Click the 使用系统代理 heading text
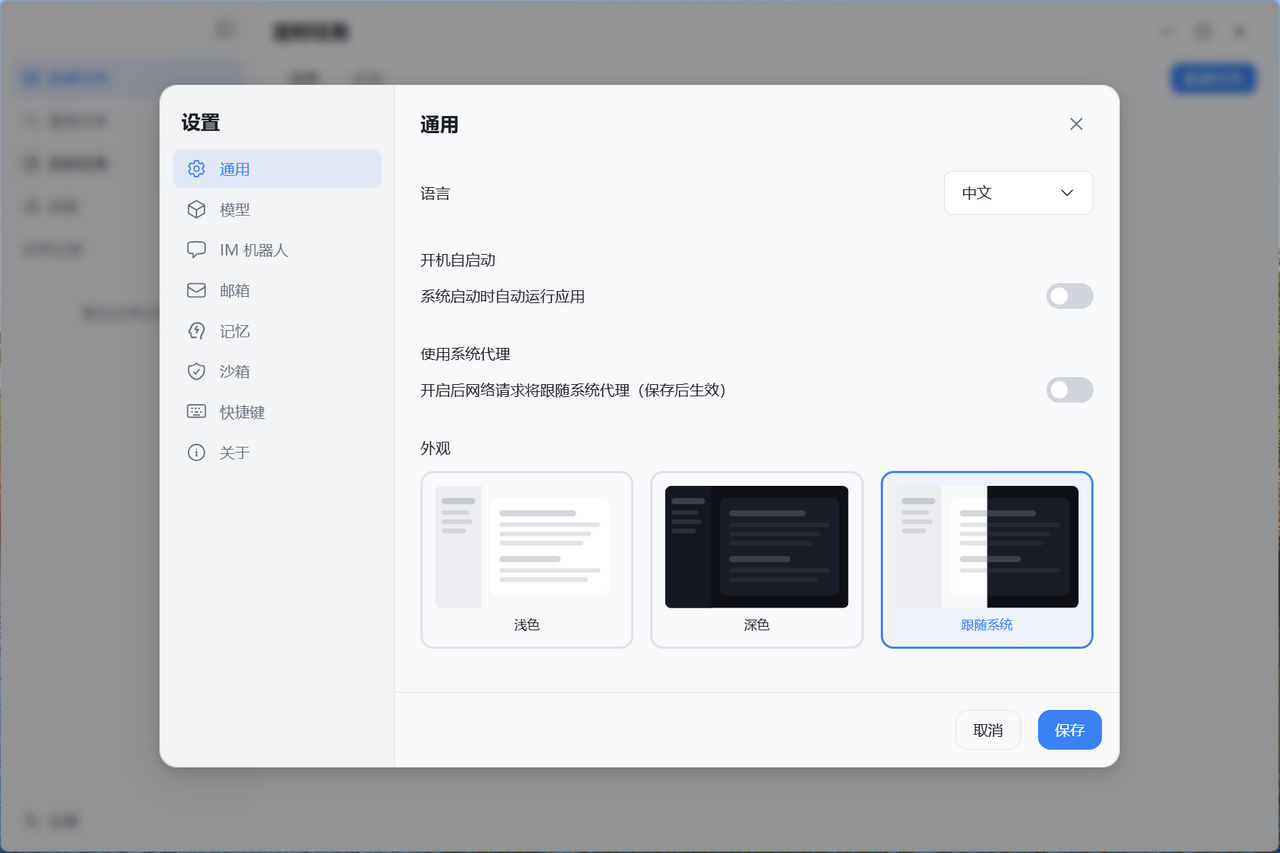The height and width of the screenshot is (853, 1280). (466, 354)
